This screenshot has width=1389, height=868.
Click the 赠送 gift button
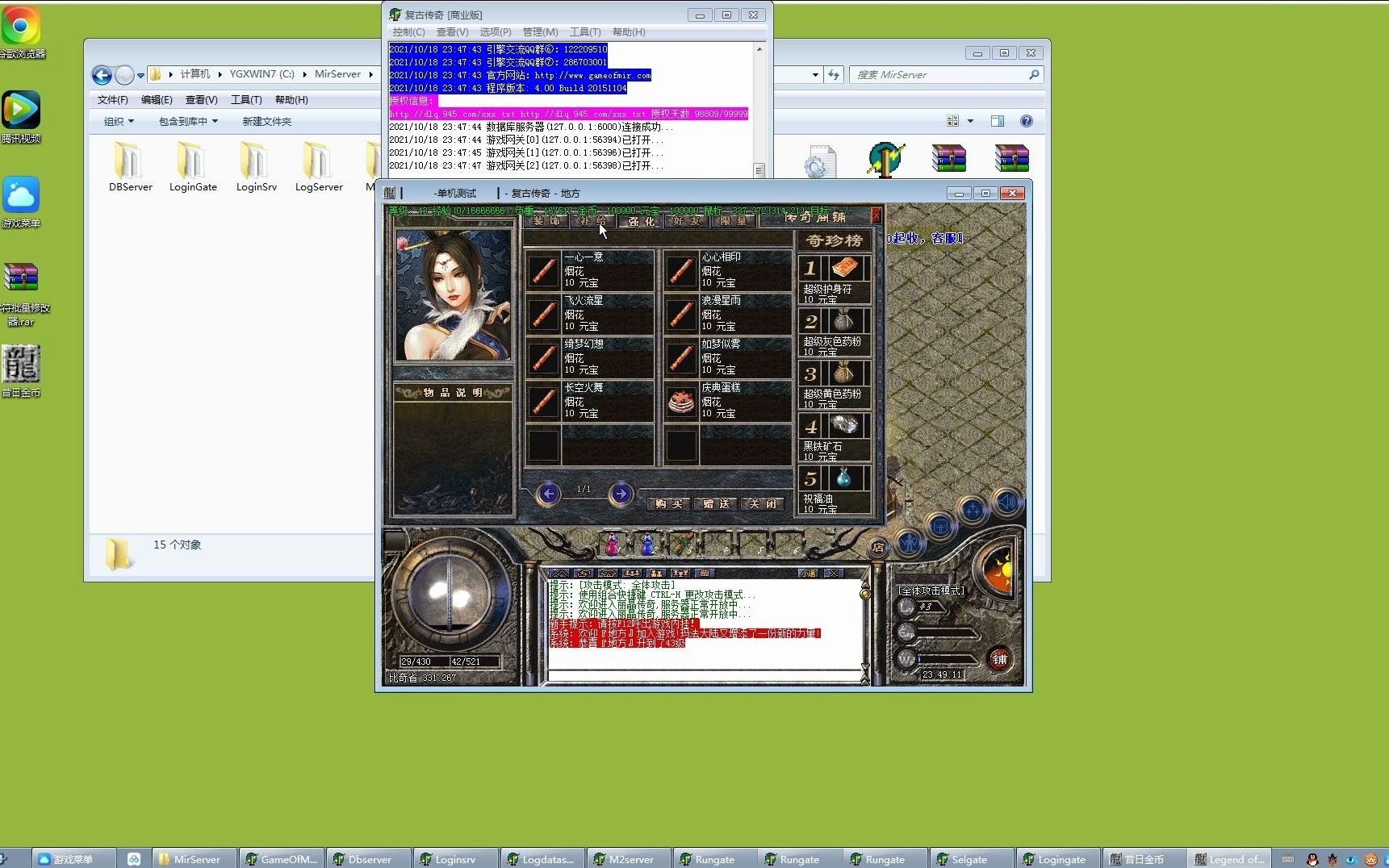coord(716,503)
